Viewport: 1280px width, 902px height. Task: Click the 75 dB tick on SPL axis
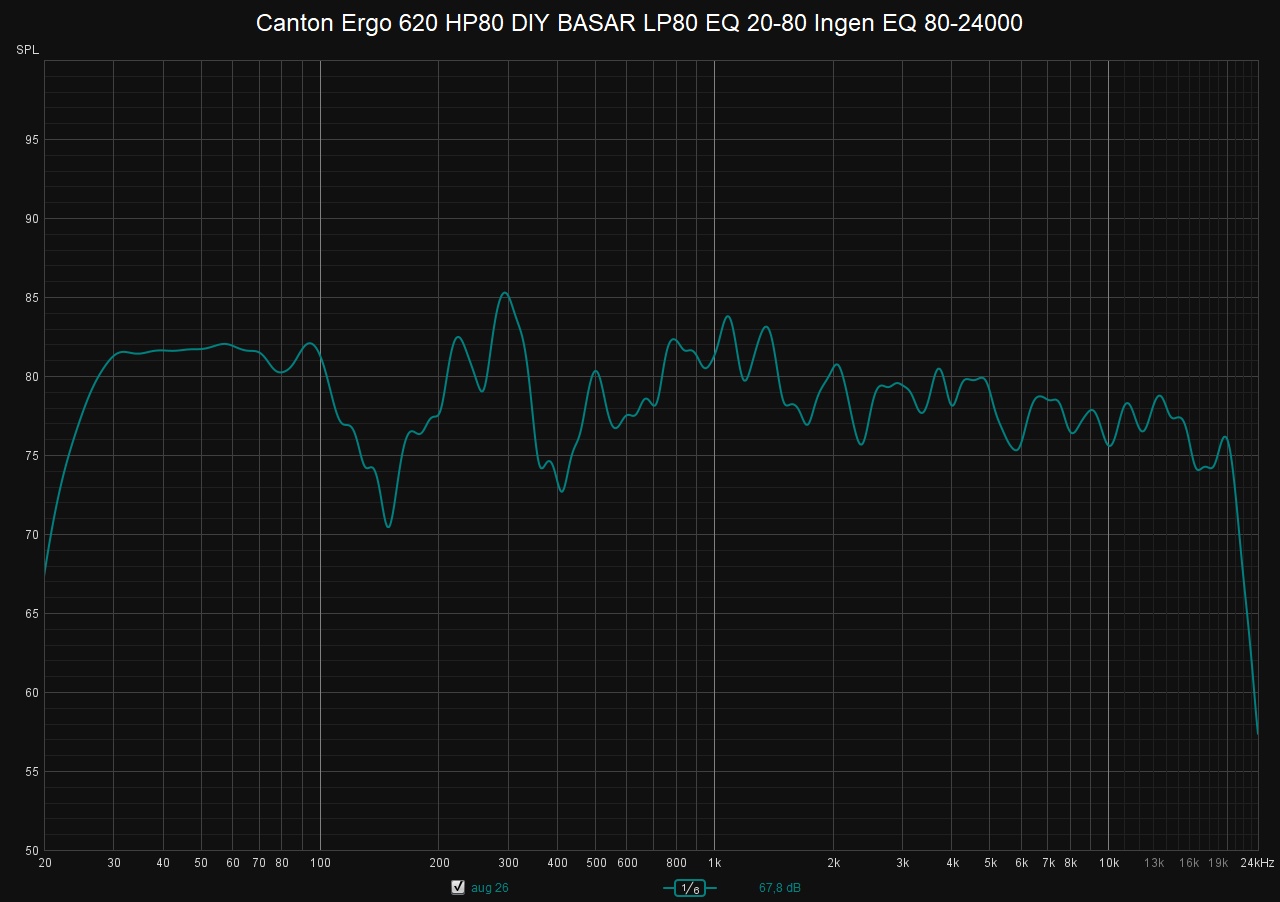point(32,456)
